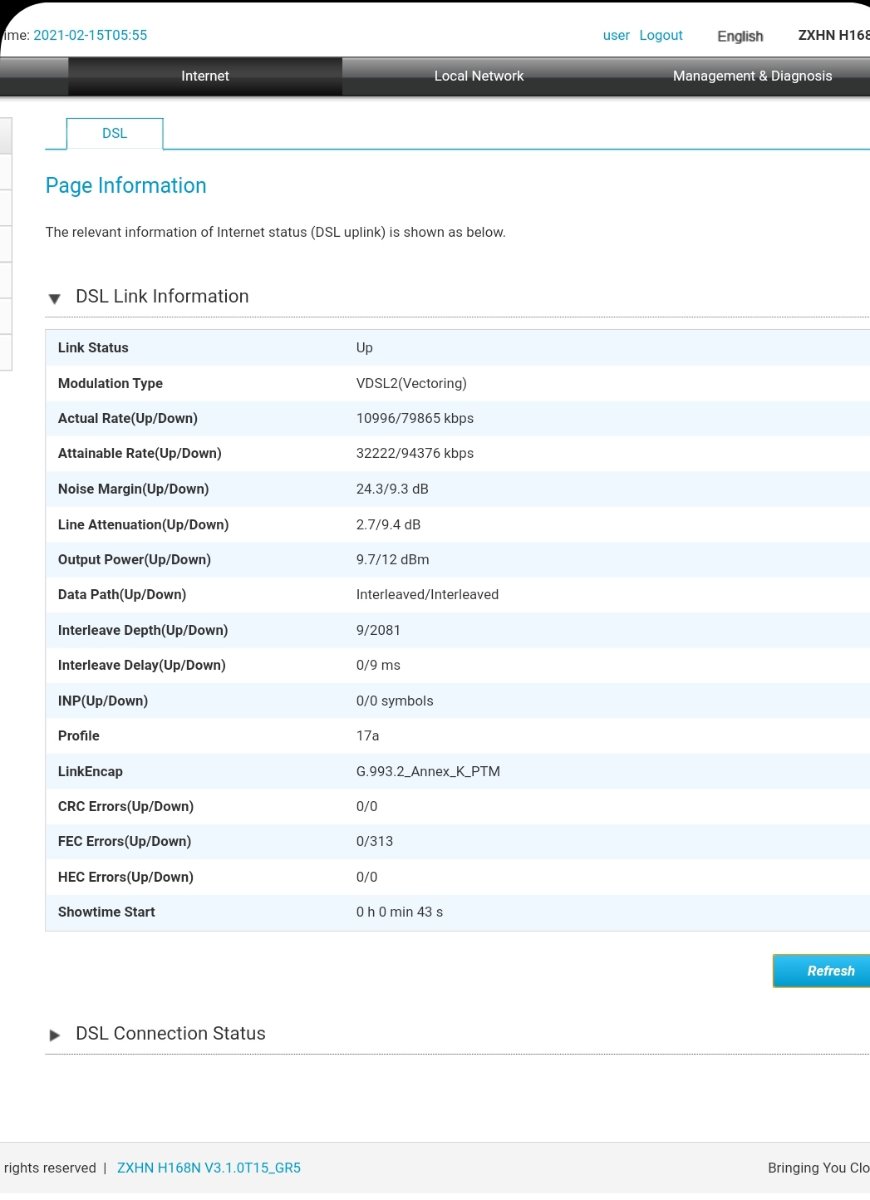
Task: Click the showtime value 0 h 0 min 43 s
Action: [399, 912]
